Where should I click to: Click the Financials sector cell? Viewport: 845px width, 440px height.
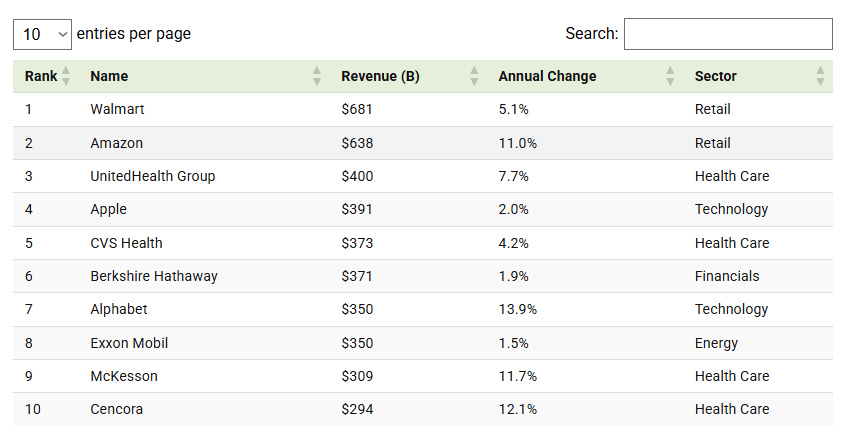(x=726, y=276)
